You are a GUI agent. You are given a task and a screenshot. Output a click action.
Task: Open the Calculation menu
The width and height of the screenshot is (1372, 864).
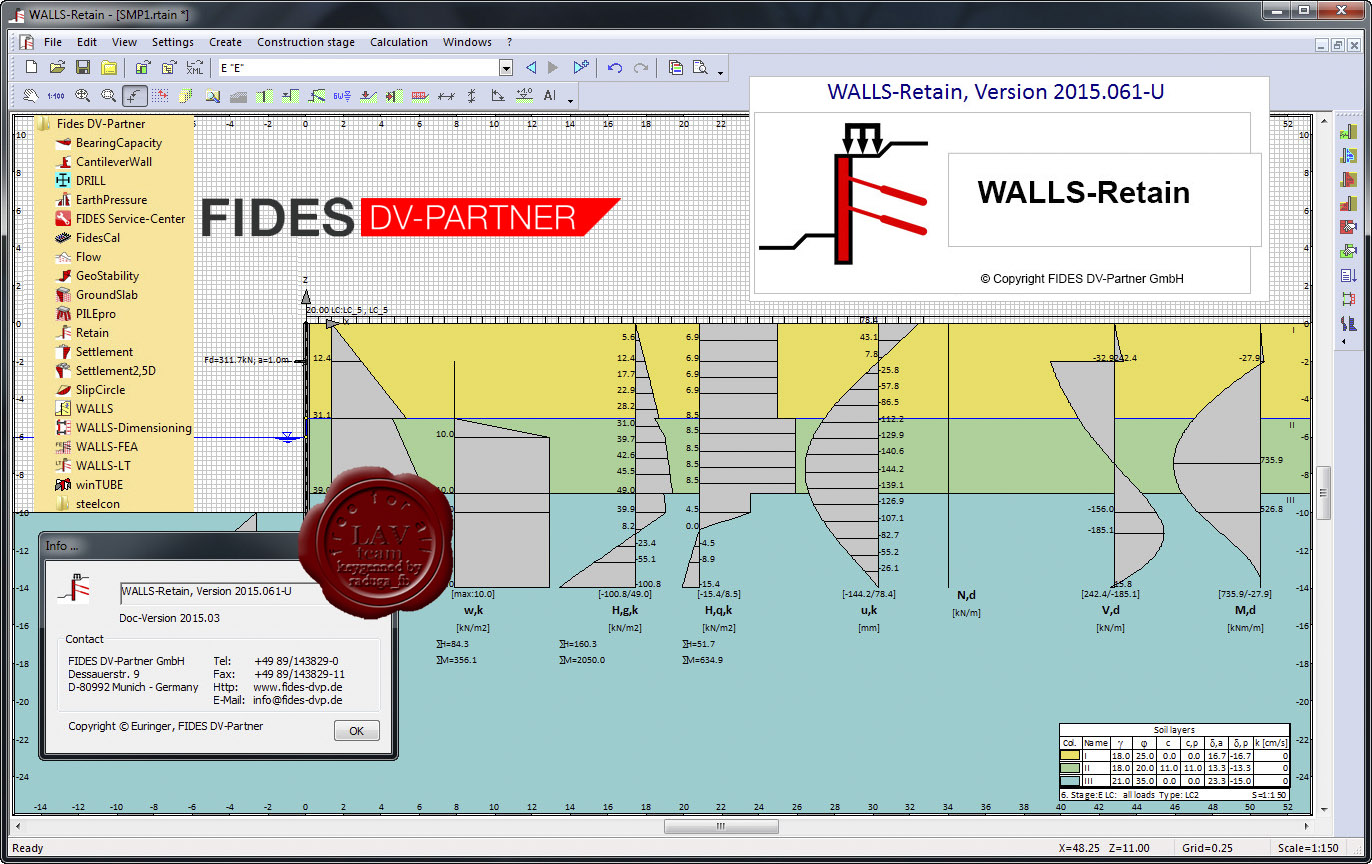tap(399, 42)
